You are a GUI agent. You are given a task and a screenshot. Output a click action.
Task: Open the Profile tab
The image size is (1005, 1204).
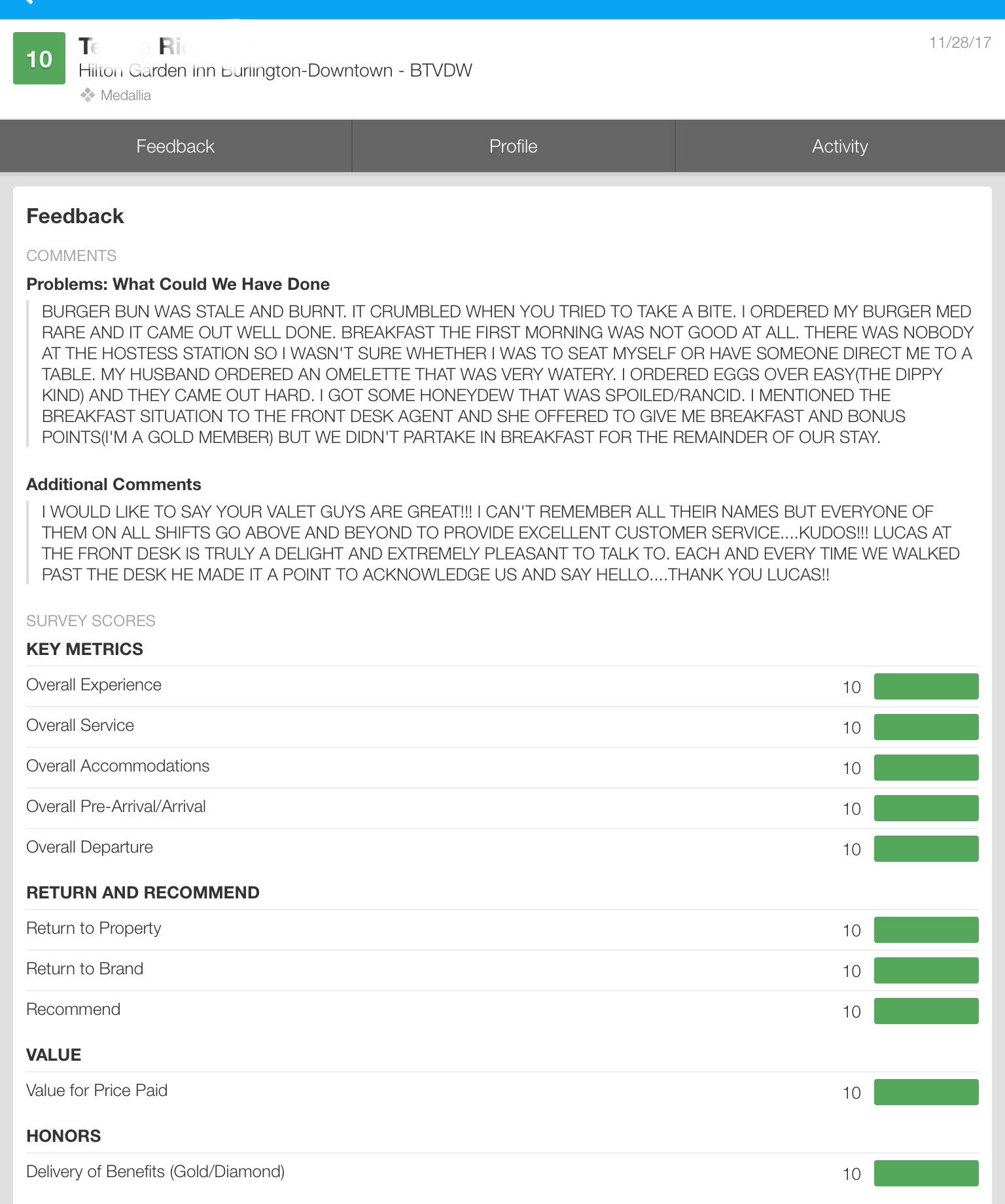513,147
